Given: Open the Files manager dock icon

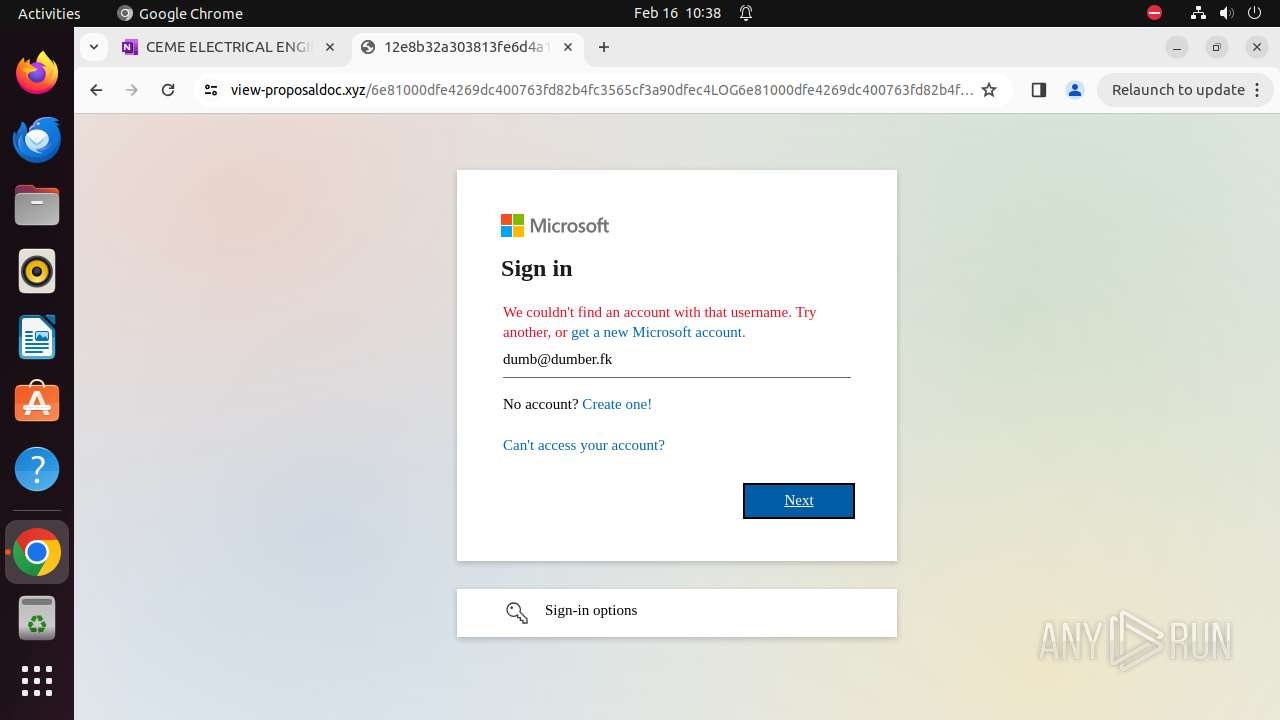Looking at the screenshot, I should pyautogui.click(x=37, y=205).
